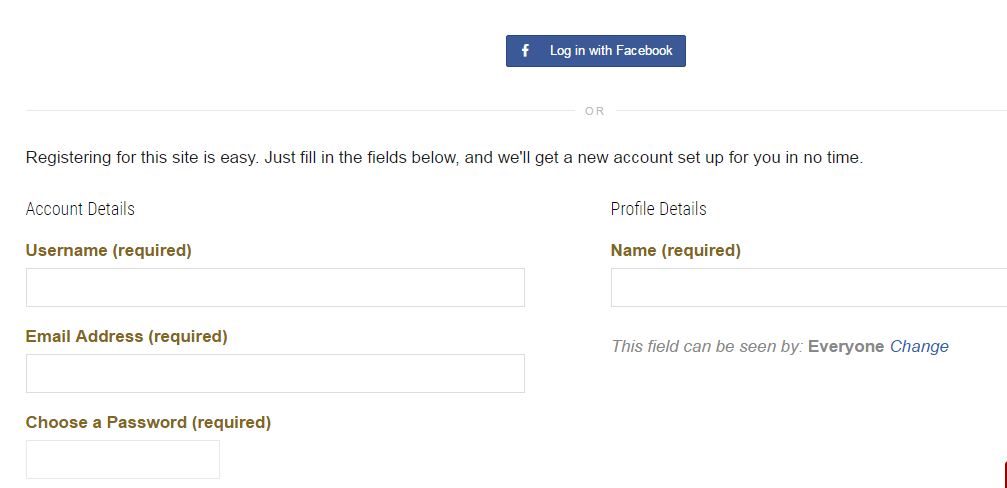Click the Name (required) label

pyautogui.click(x=676, y=250)
